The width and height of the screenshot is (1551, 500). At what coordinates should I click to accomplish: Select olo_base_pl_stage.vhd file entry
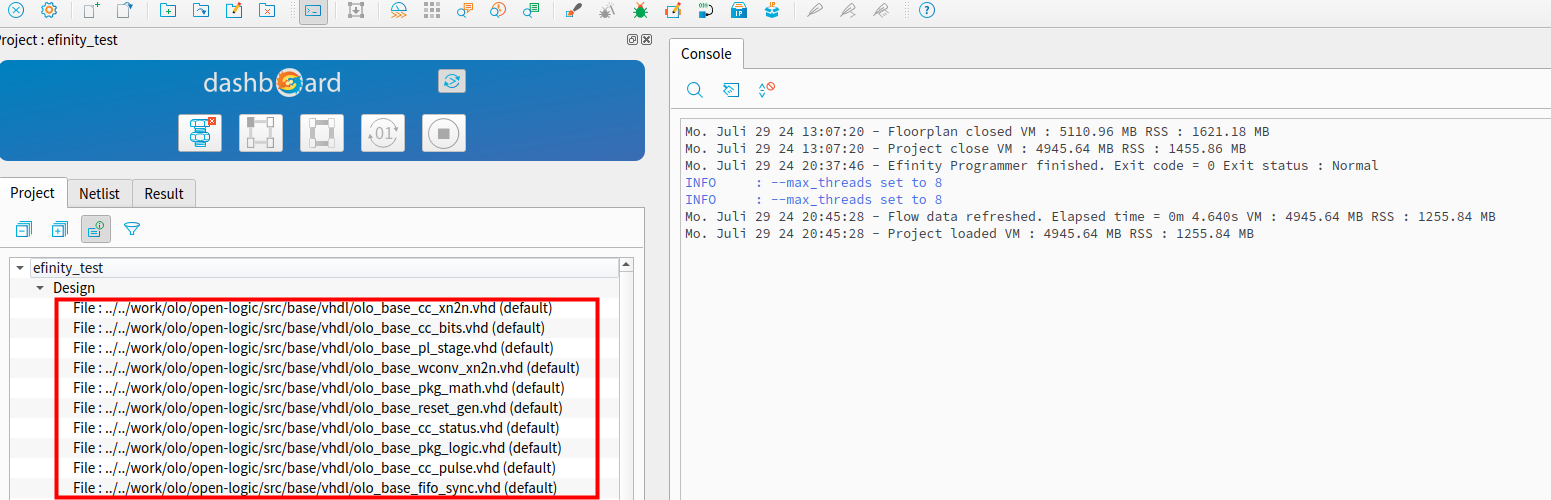point(313,348)
